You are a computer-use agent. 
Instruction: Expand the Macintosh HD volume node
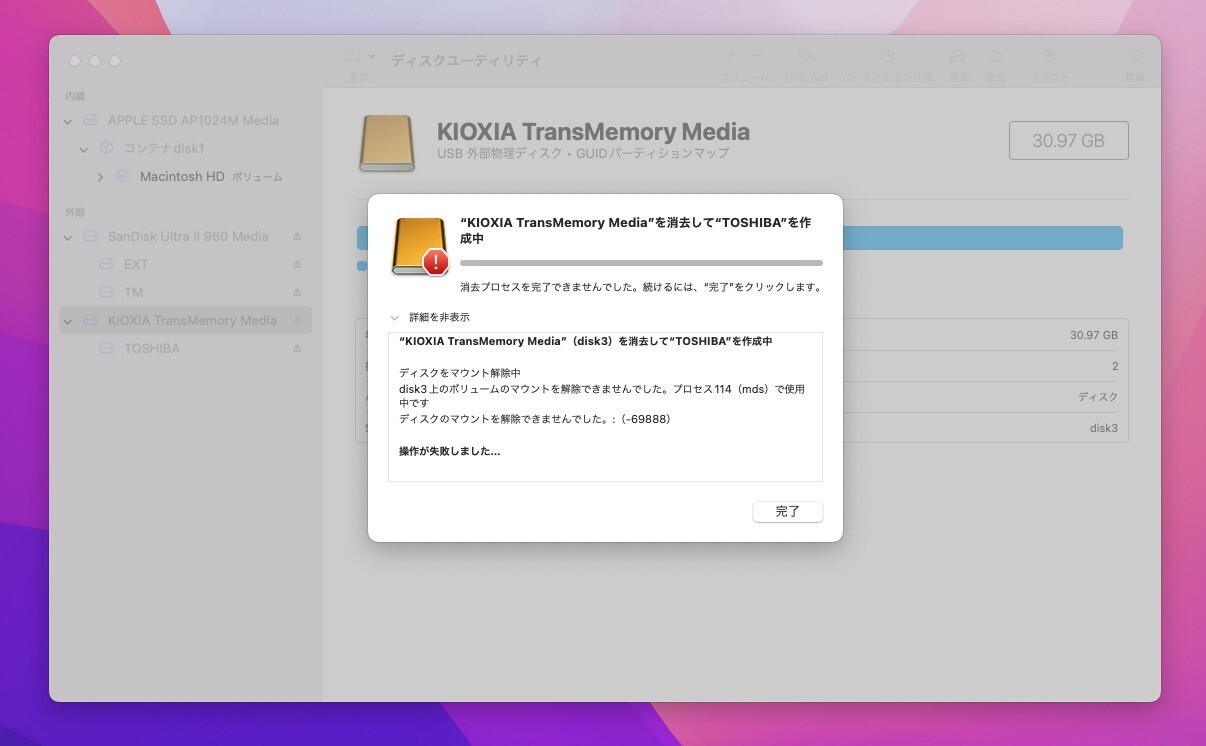click(100, 177)
